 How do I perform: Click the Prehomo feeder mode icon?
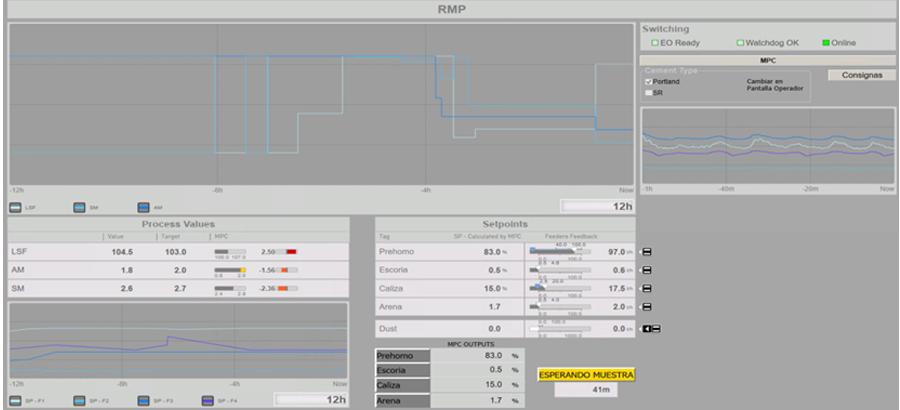(646, 252)
